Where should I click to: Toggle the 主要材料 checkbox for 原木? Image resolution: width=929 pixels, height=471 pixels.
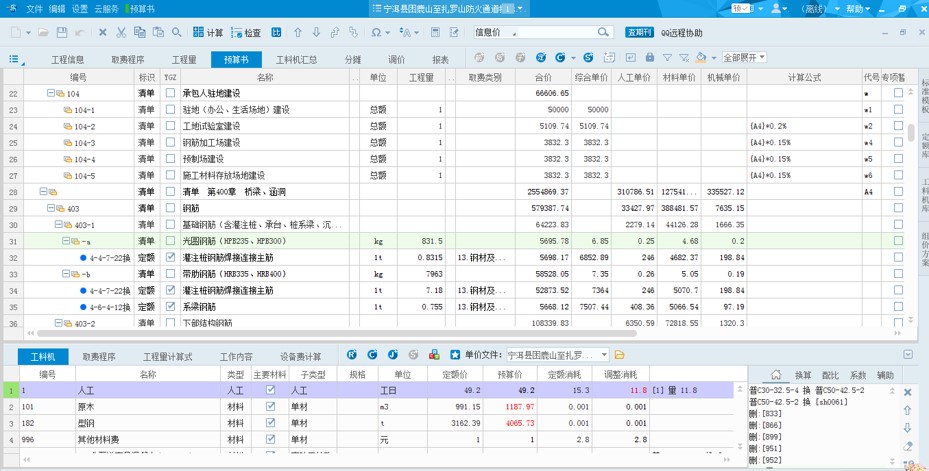click(271, 406)
